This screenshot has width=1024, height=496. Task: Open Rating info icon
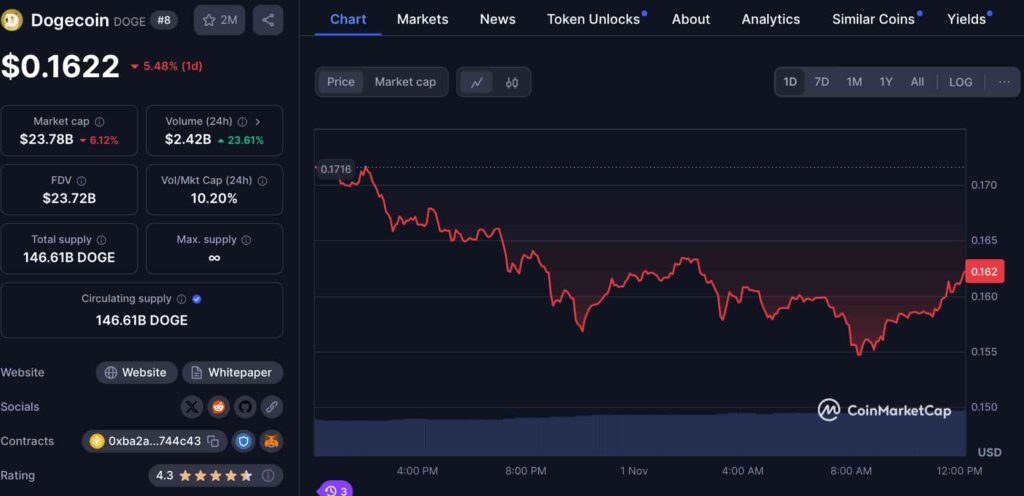268,476
